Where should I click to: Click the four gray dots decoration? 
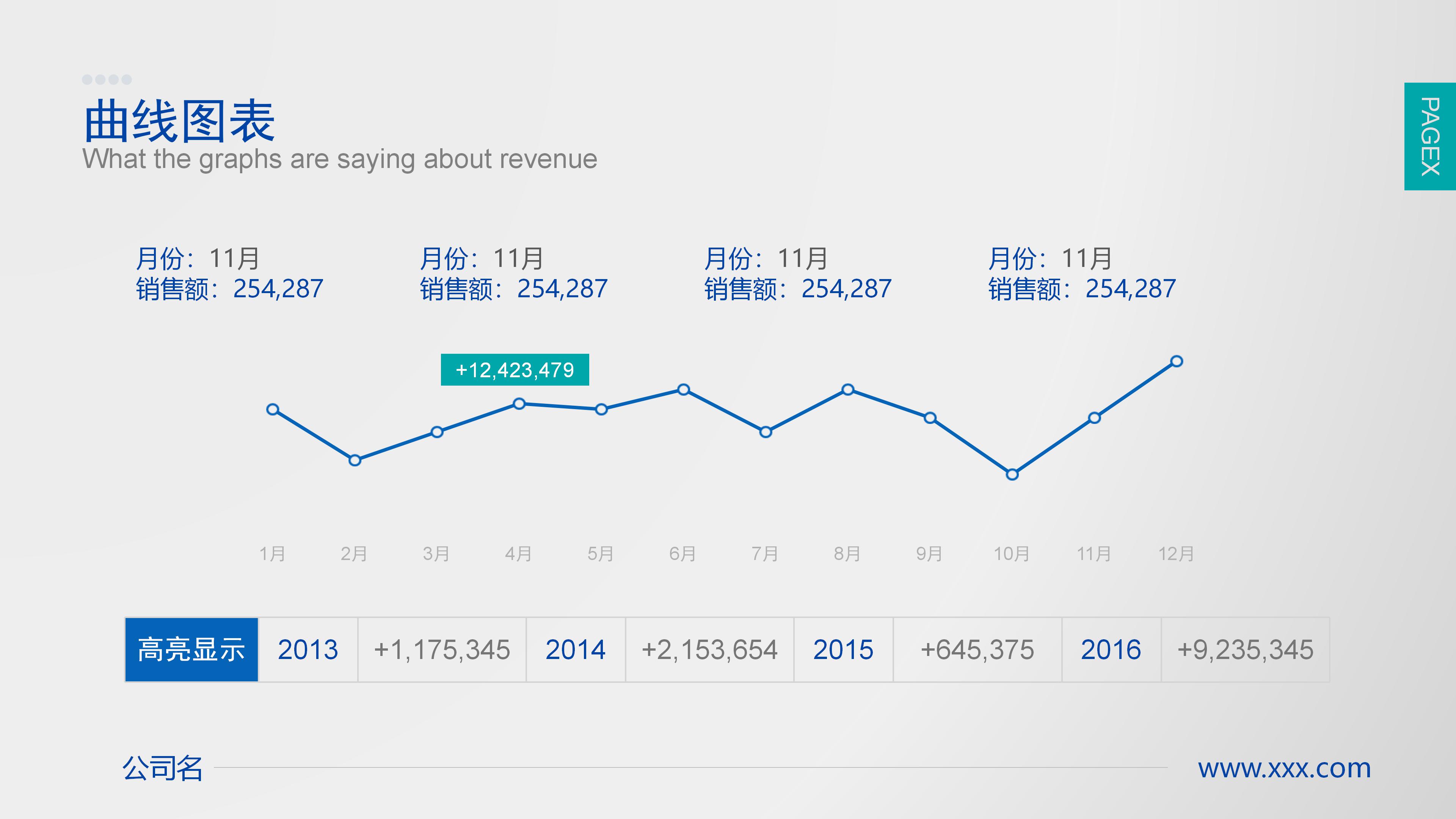click(x=107, y=80)
